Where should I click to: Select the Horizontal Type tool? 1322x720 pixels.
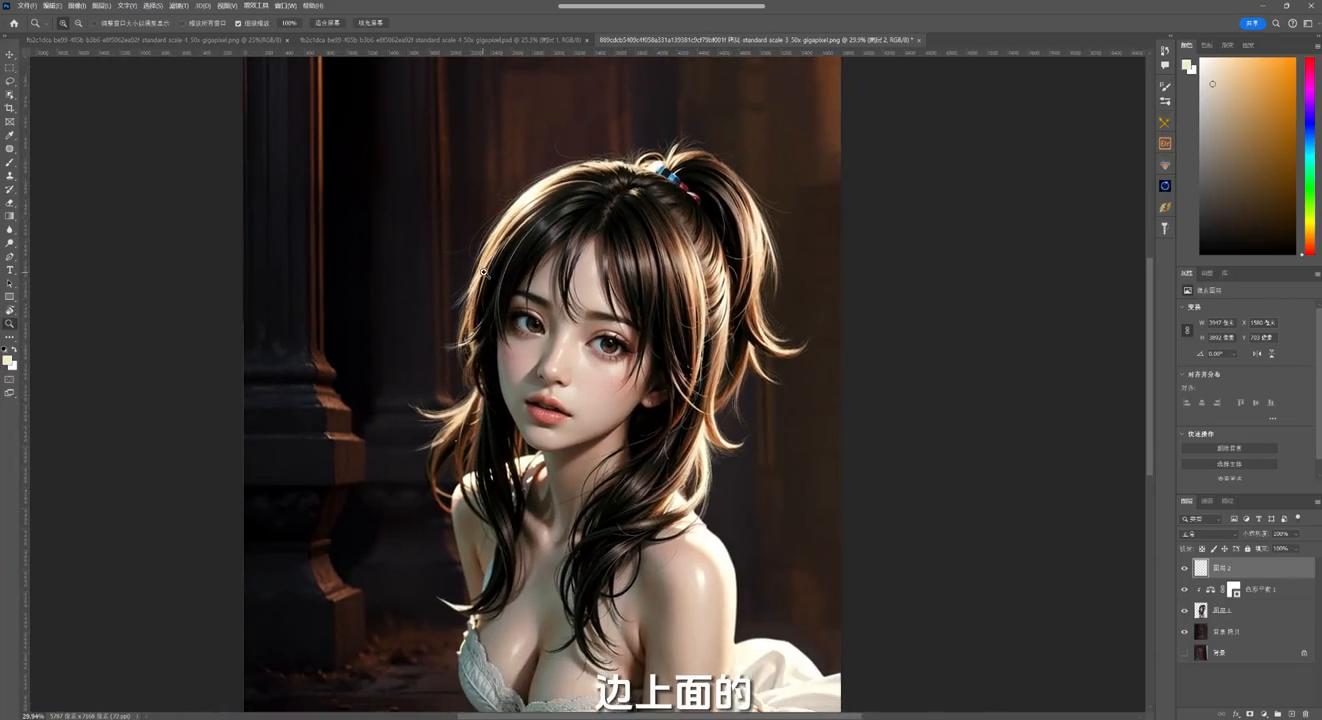coord(10,269)
